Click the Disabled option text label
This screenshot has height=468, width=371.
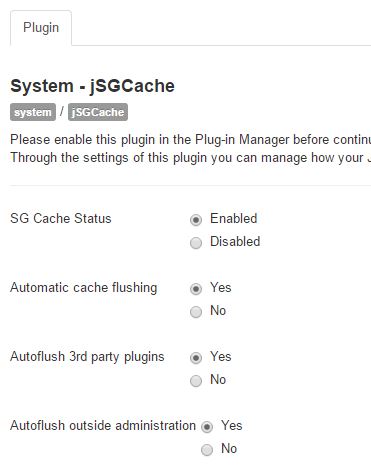[235, 242]
